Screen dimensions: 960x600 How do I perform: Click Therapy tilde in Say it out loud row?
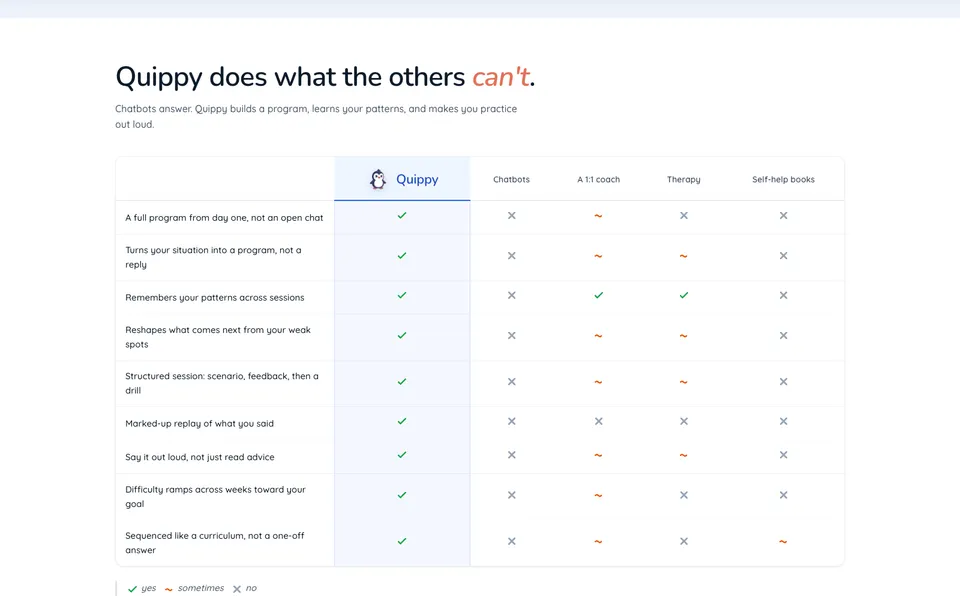[683, 455]
